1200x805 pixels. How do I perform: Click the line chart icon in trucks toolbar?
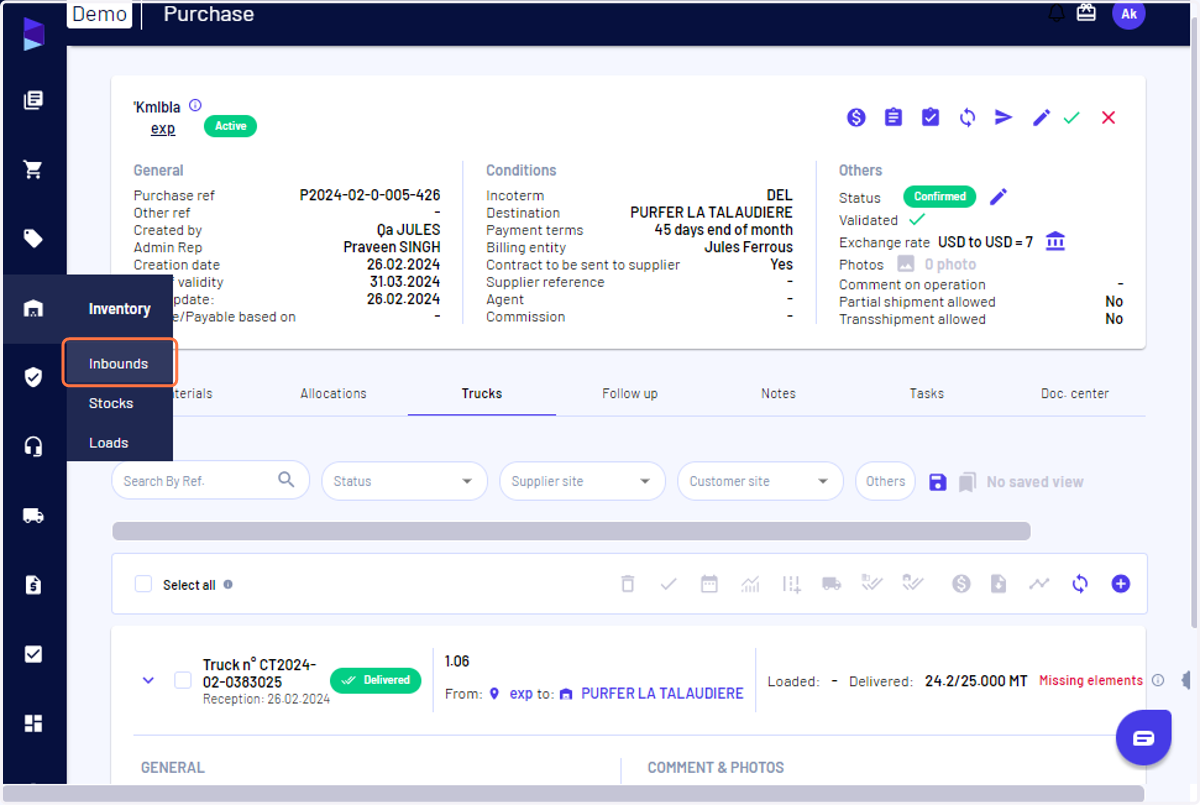click(1039, 584)
